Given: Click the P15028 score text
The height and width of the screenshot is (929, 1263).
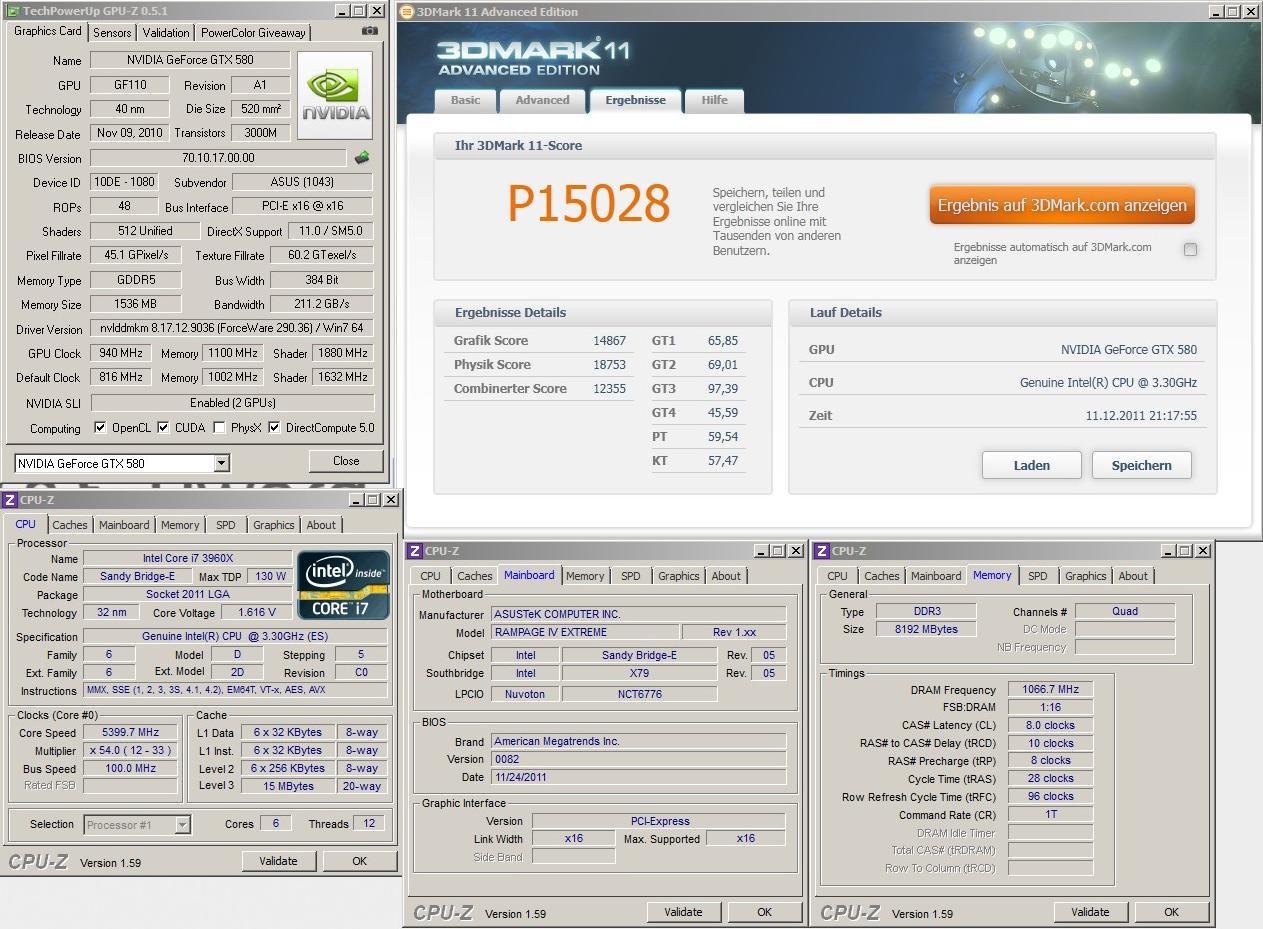Looking at the screenshot, I should coord(589,204).
